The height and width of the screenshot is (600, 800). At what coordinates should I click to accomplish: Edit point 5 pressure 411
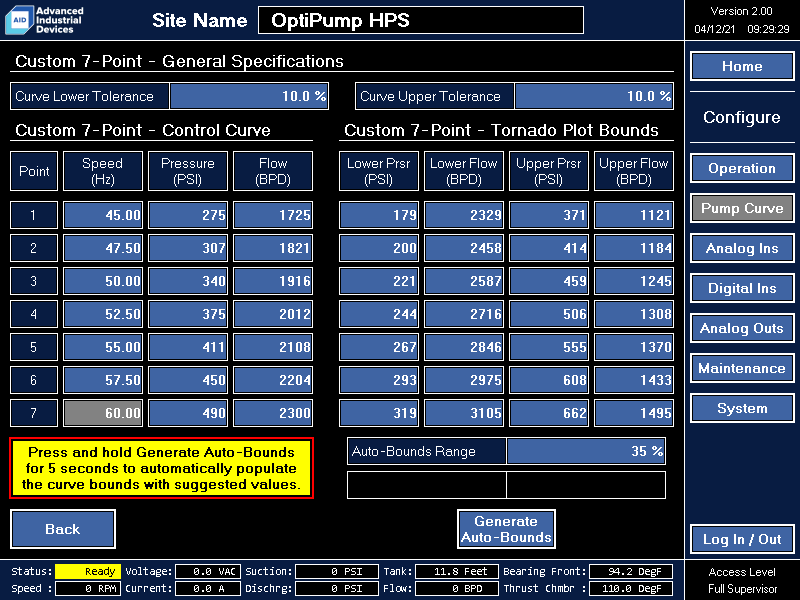click(188, 347)
